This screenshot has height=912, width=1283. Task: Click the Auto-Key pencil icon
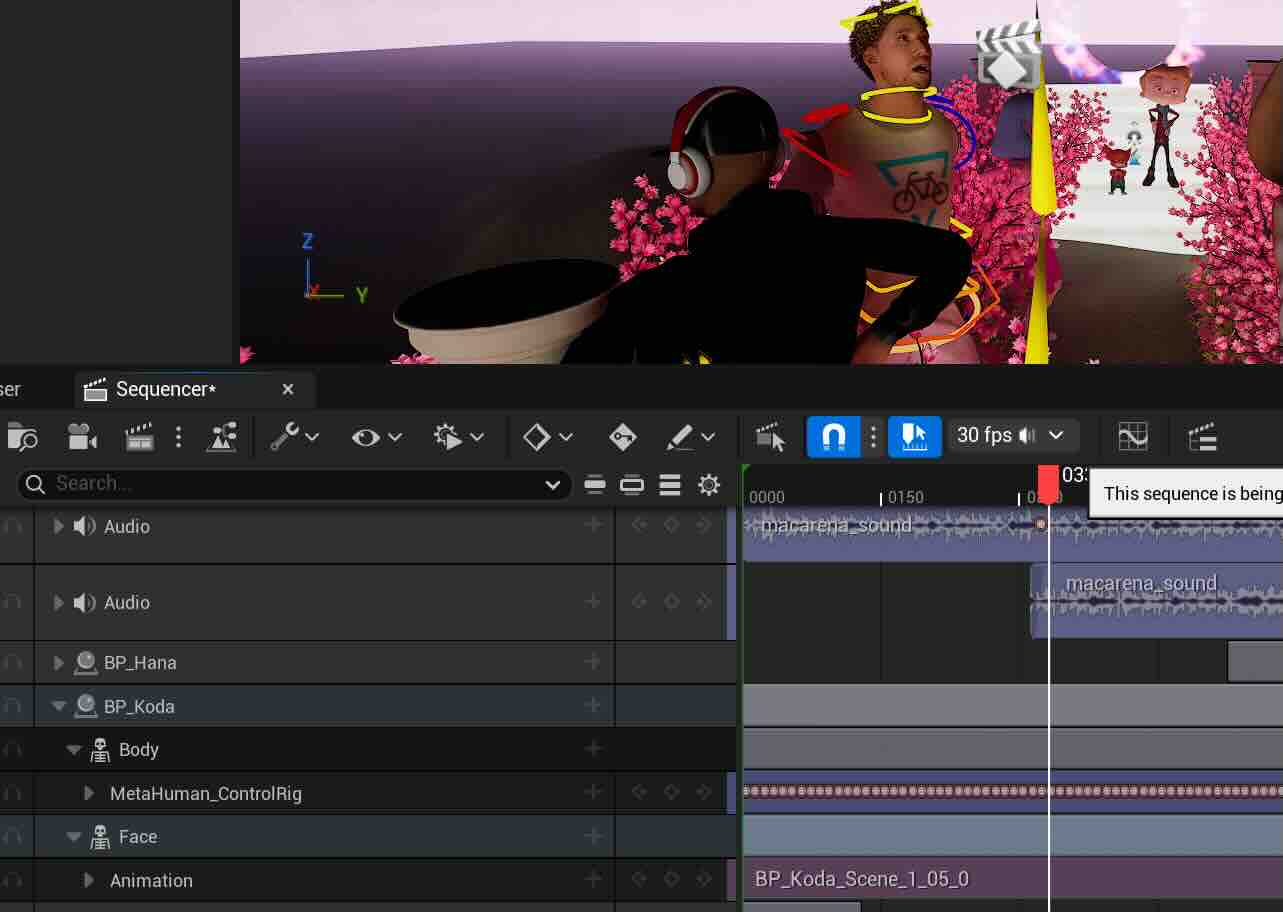[690, 437]
